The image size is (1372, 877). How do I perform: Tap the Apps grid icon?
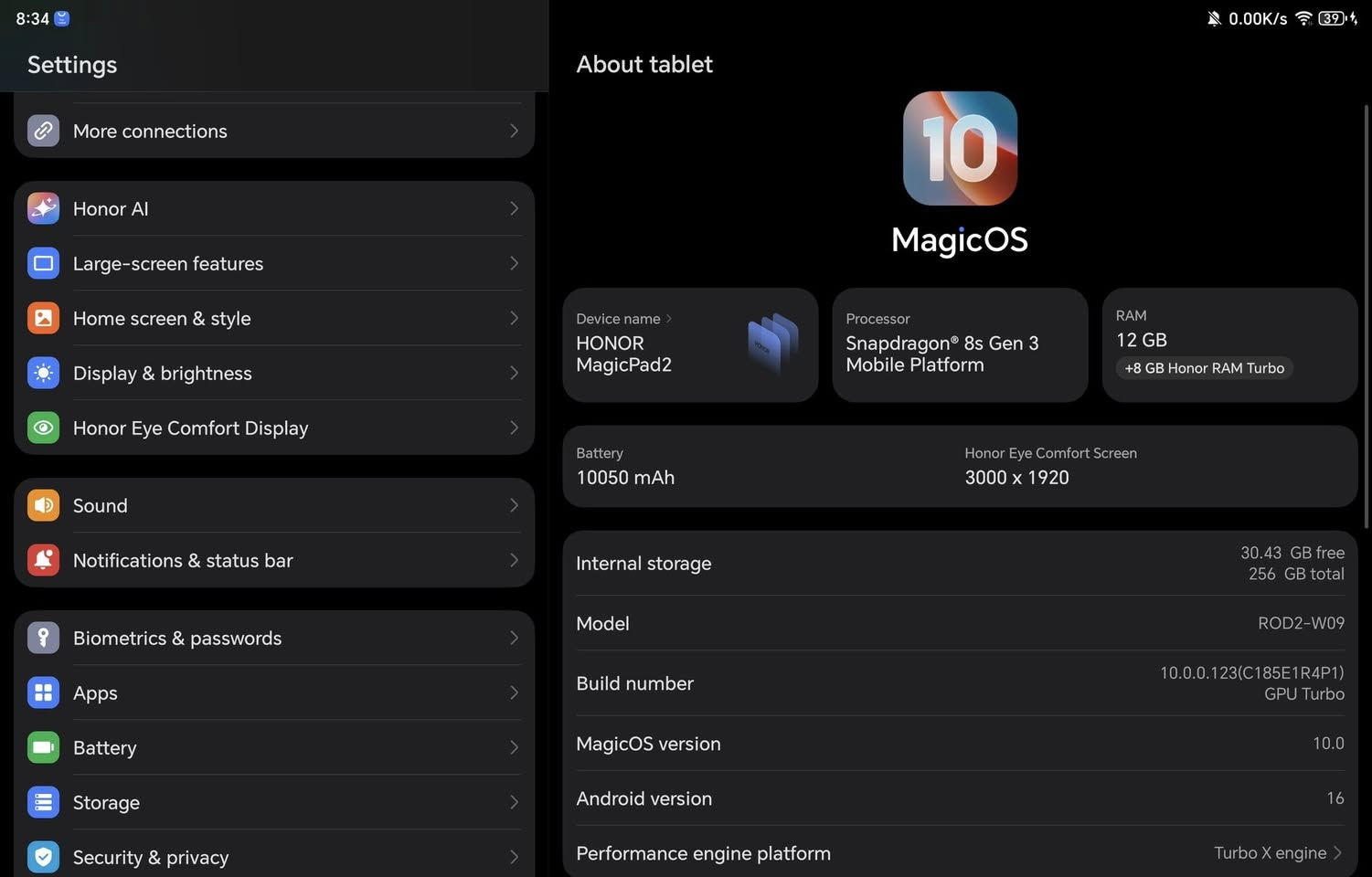(x=43, y=692)
